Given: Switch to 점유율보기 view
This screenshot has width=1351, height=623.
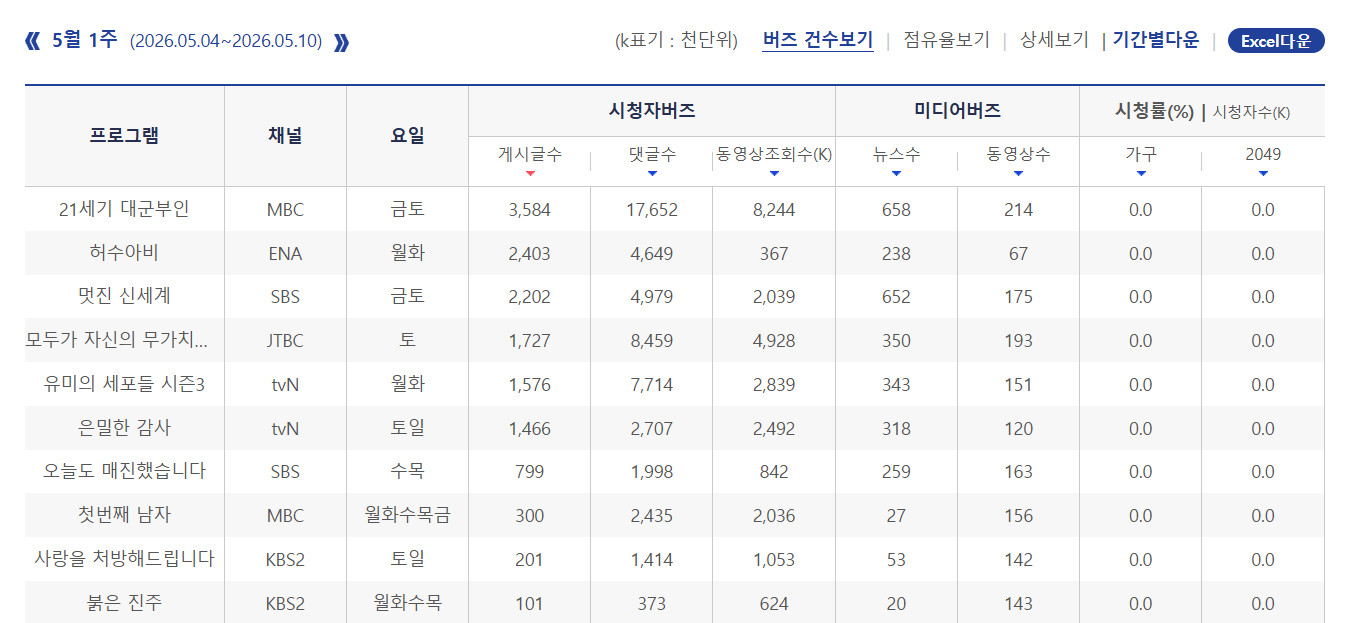Looking at the screenshot, I should [946, 41].
